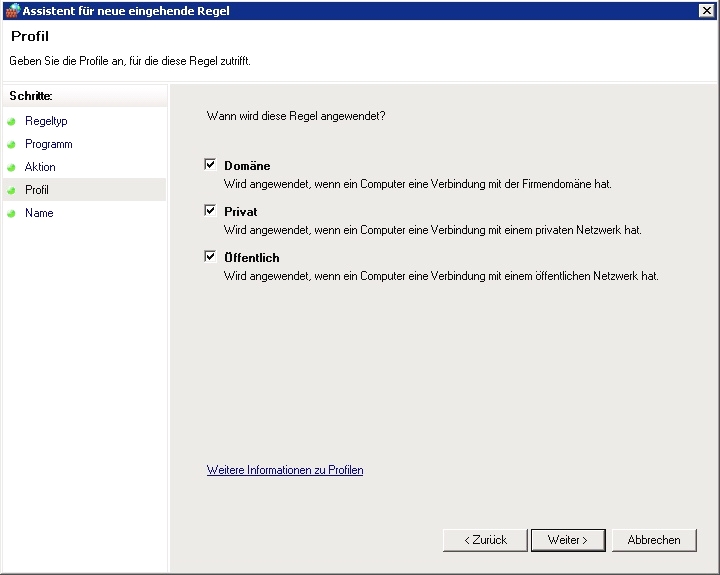This screenshot has width=720, height=575.
Task: Toggle the Privat profile checkbox
Action: coord(211,211)
